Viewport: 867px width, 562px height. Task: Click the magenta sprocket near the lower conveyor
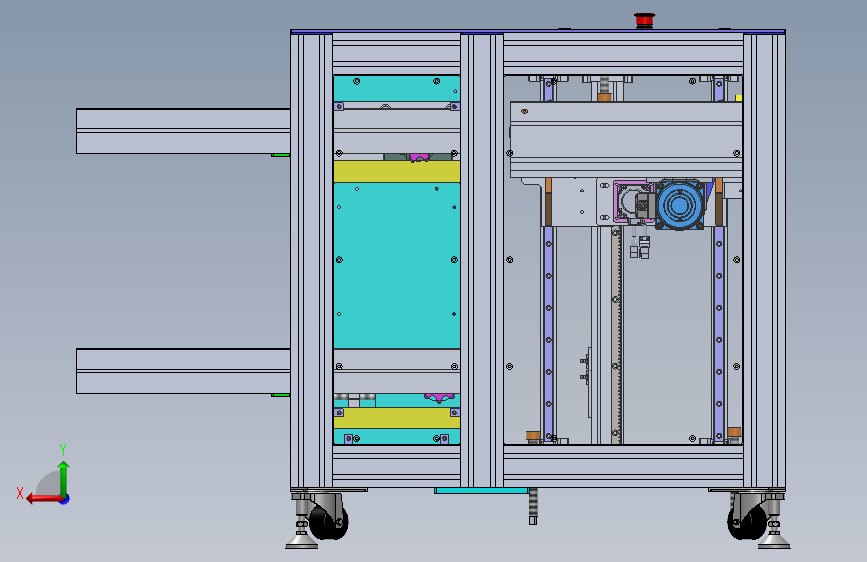click(x=439, y=398)
